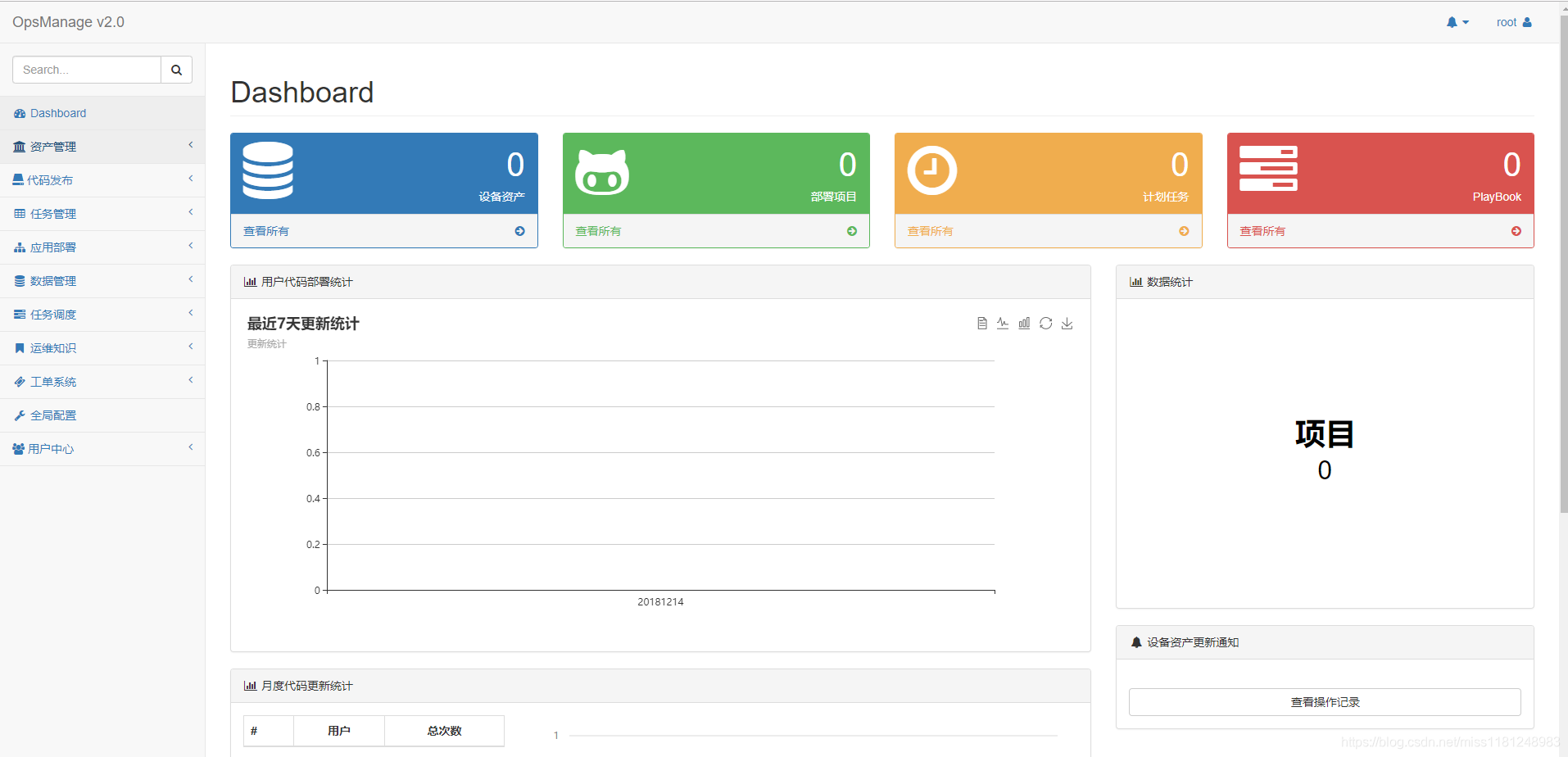Open the notification bell dropdown

pyautogui.click(x=1457, y=22)
